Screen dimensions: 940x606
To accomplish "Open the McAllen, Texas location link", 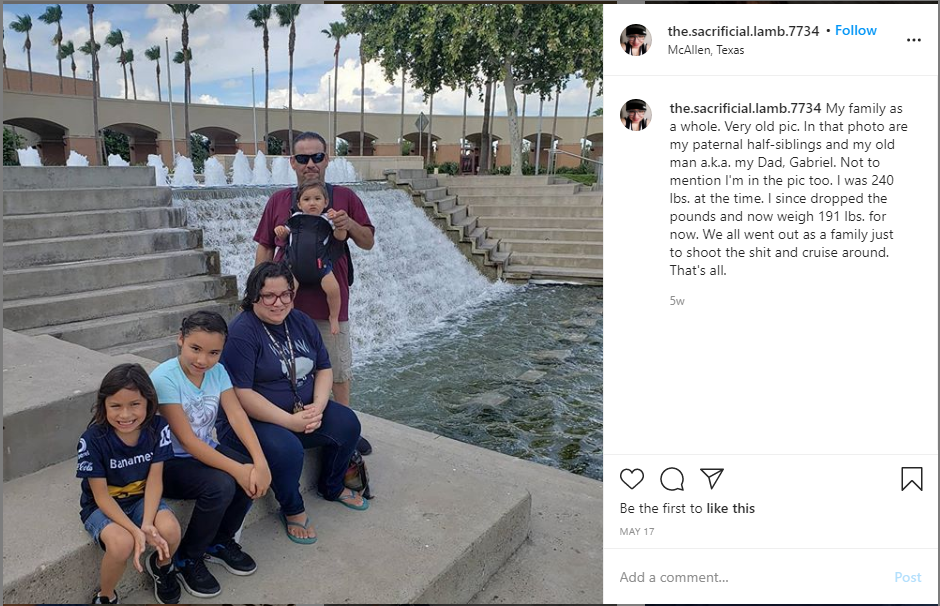I will [706, 50].
